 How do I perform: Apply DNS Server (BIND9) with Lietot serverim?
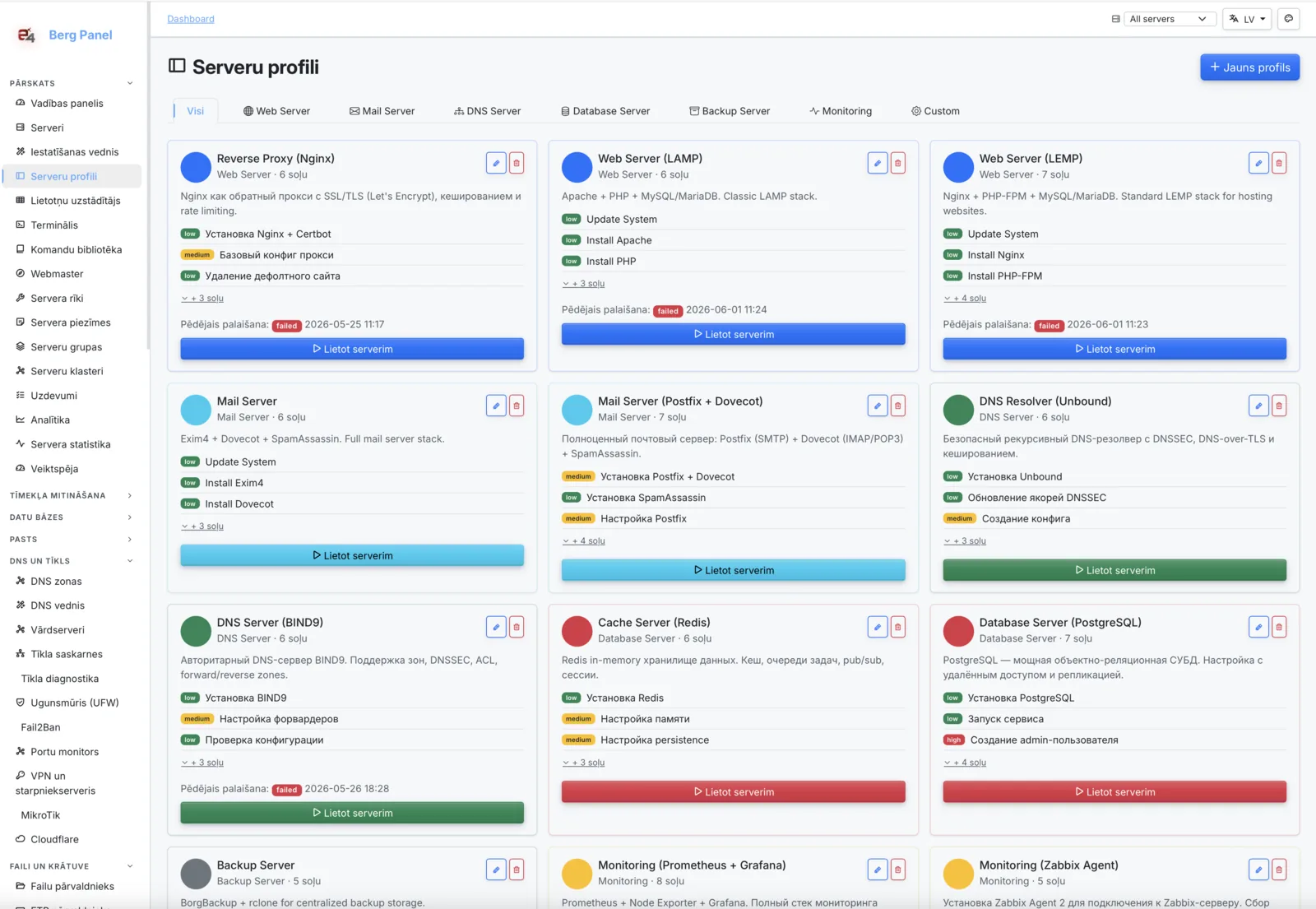point(352,813)
